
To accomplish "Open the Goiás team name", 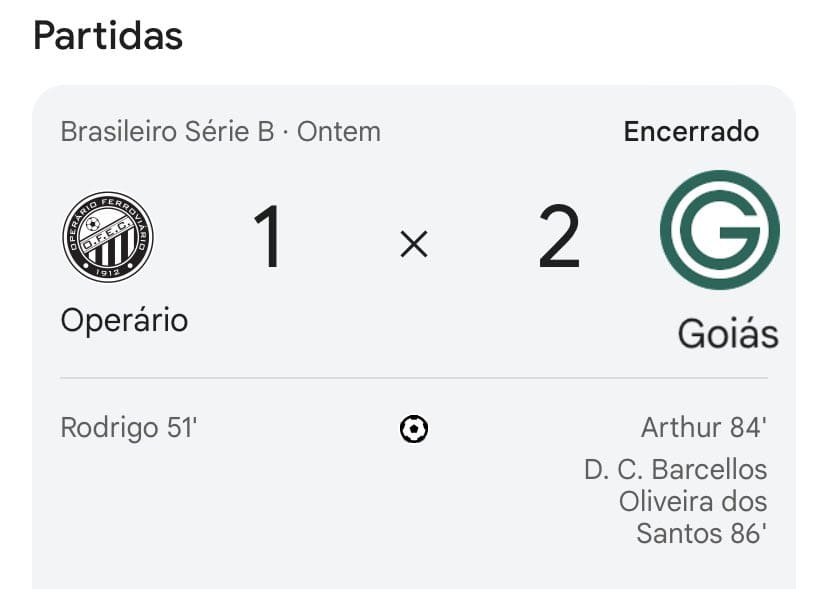I will point(727,333).
